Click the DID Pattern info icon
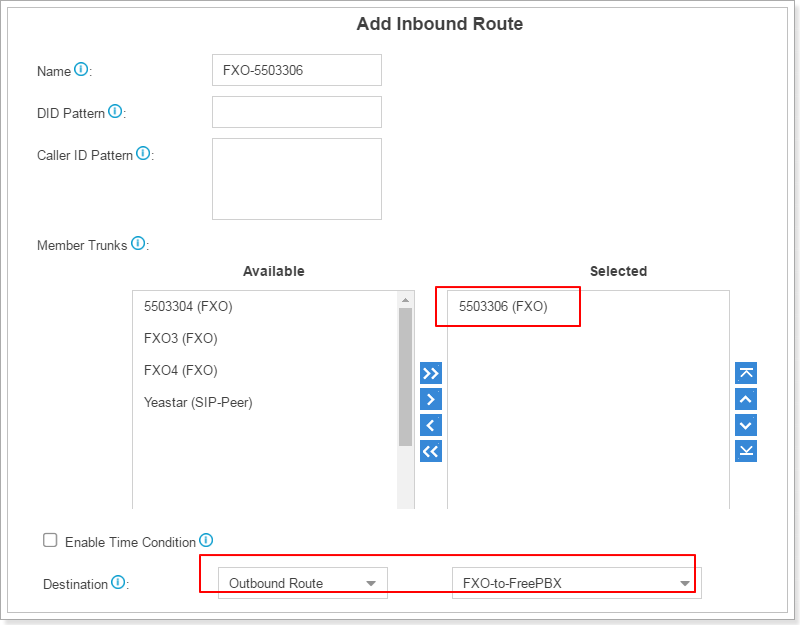The width and height of the screenshot is (800, 625). pyautogui.click(x=115, y=112)
